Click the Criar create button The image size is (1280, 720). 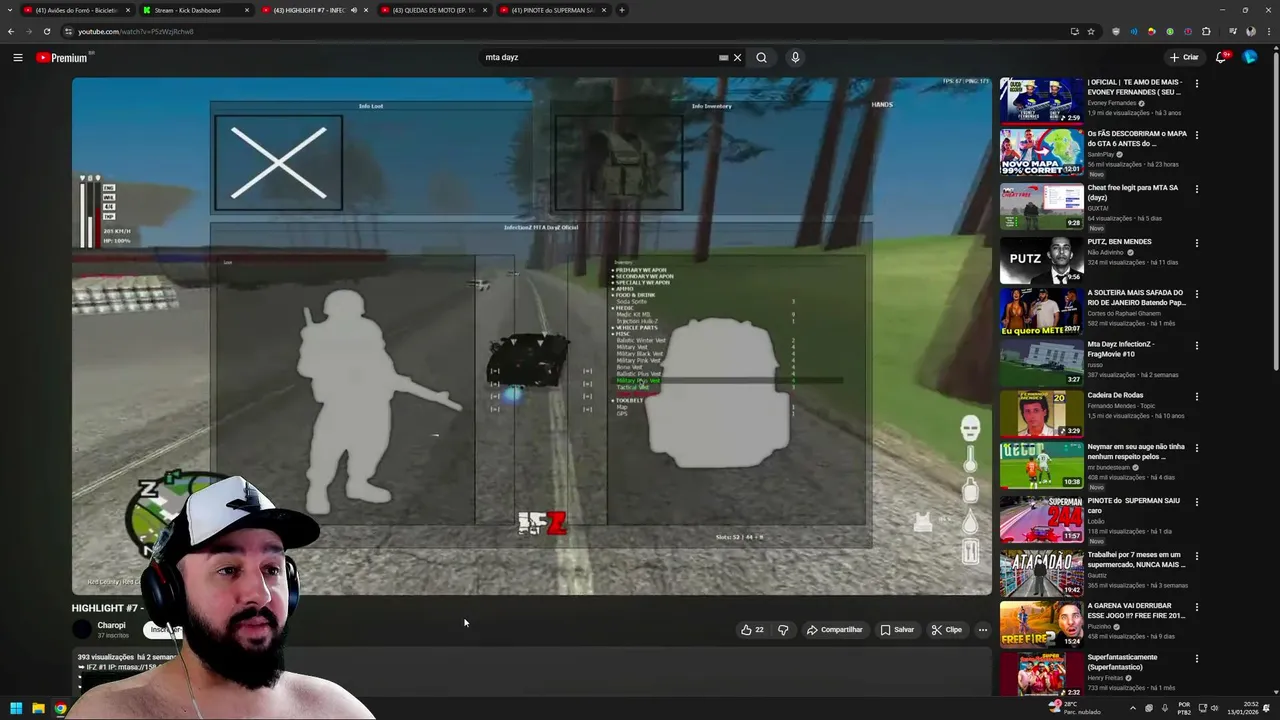coord(1184,57)
